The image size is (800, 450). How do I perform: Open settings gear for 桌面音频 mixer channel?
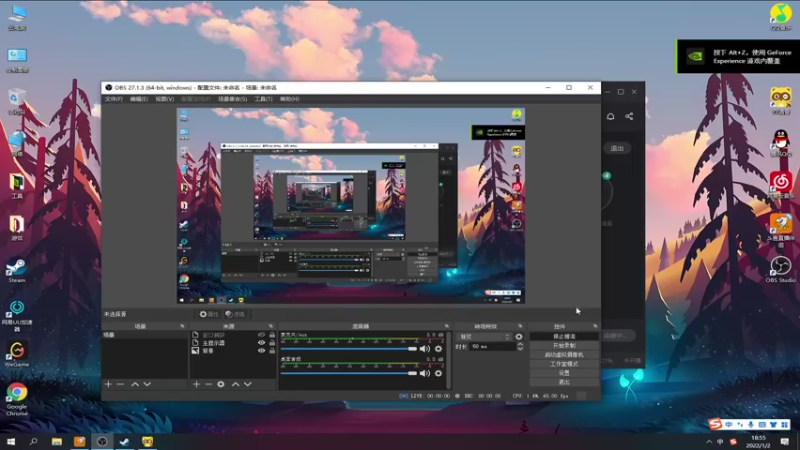tap(438, 373)
